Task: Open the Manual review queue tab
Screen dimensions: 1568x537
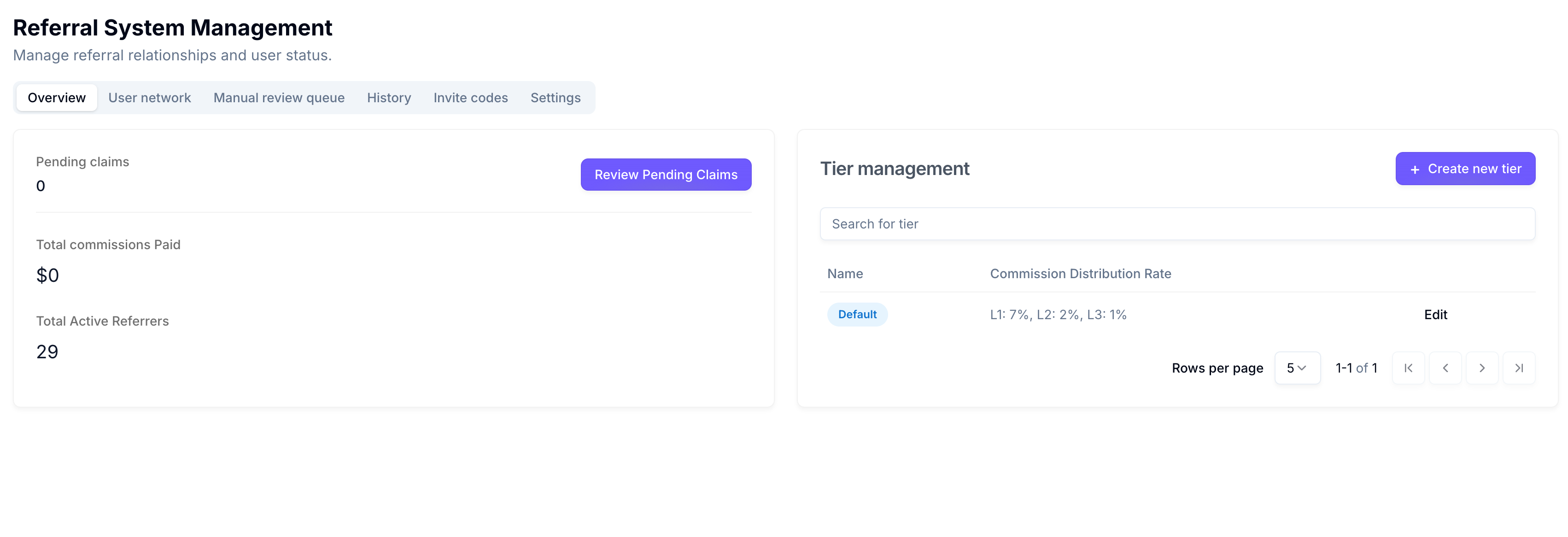Action: click(x=279, y=98)
